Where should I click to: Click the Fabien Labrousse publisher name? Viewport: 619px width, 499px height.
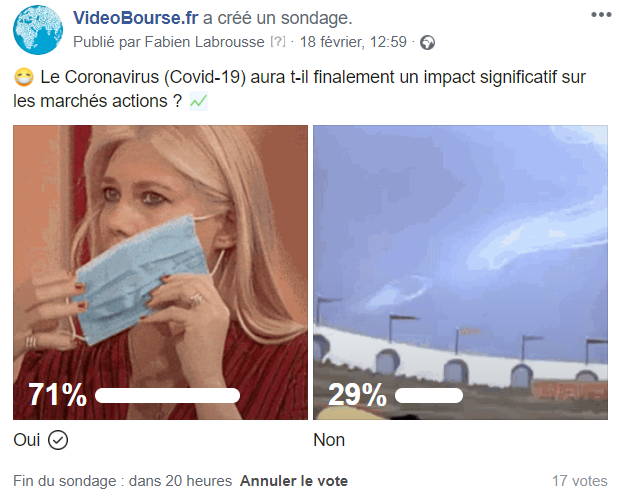204,42
